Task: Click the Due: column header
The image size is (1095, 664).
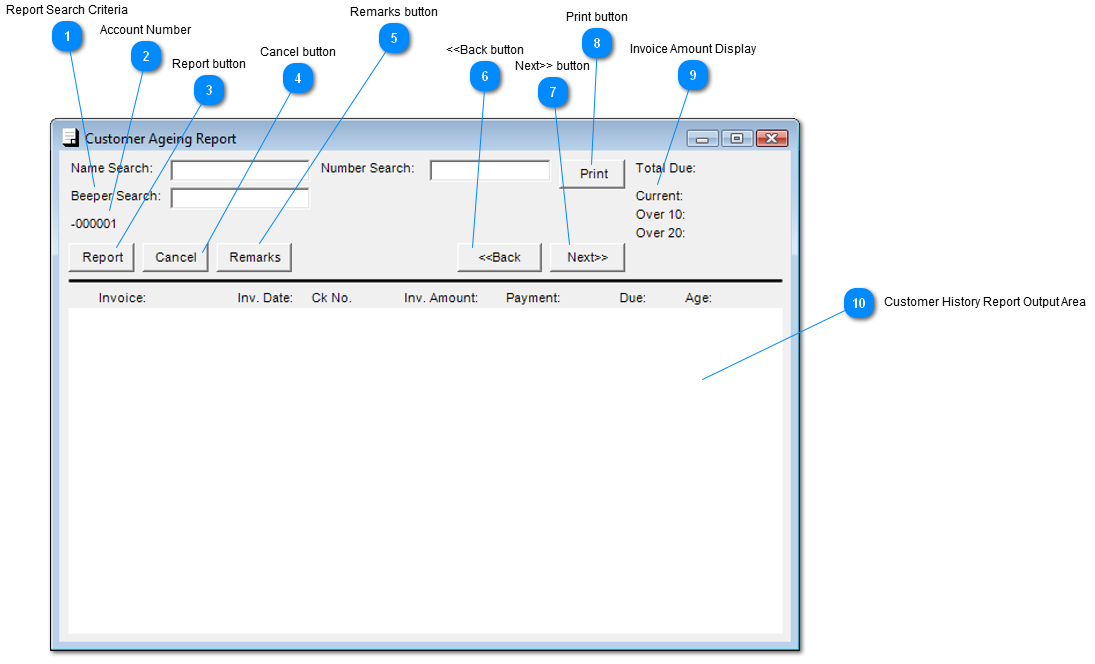Action: 633,297
